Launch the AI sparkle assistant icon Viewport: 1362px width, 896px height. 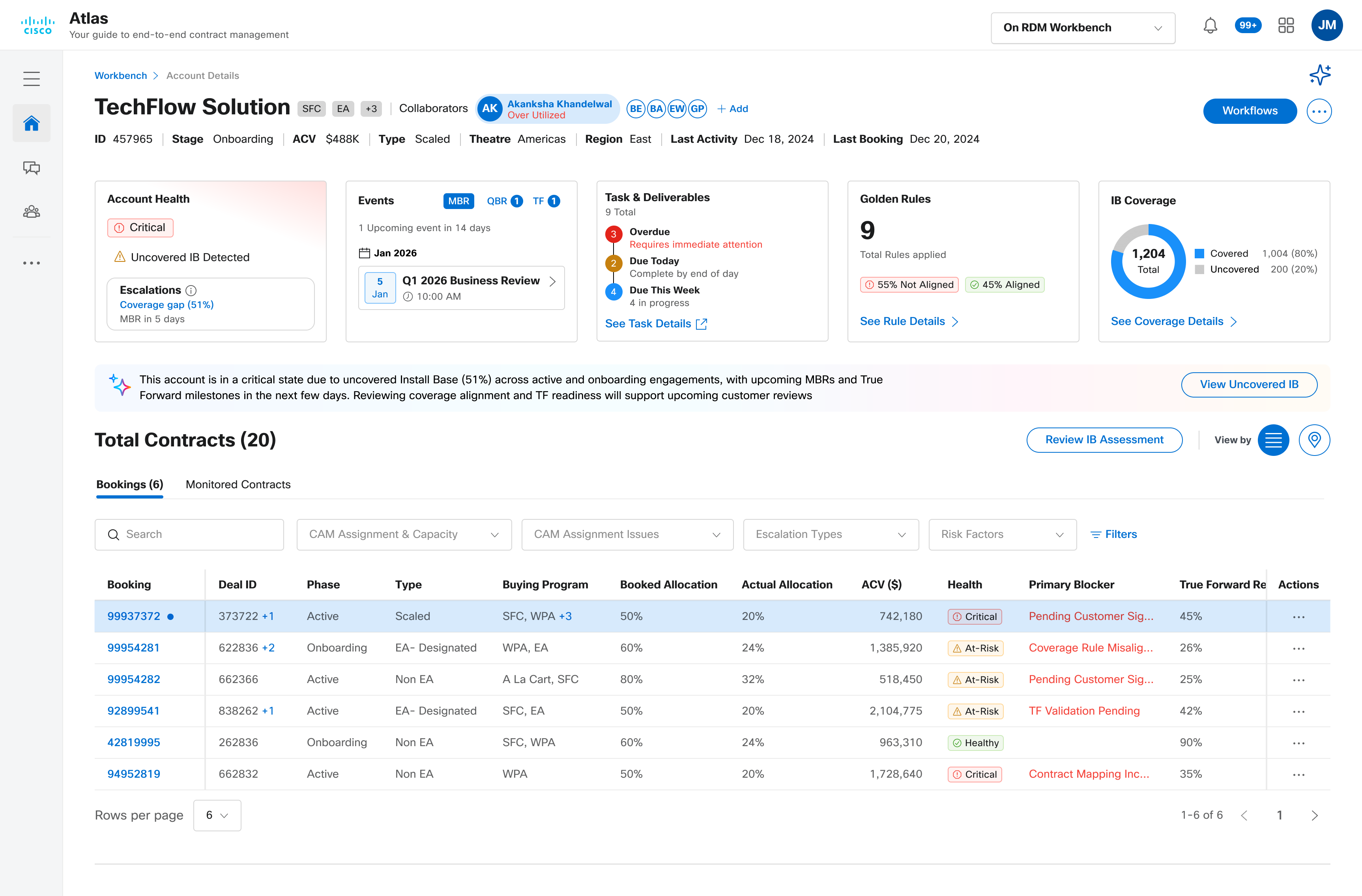[1320, 75]
